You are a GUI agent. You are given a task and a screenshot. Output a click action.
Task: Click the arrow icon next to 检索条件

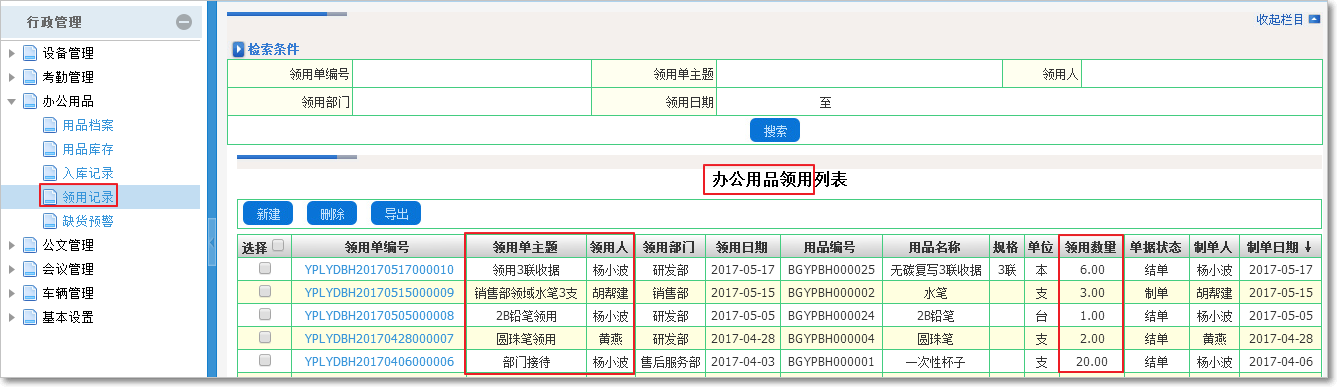(x=238, y=49)
